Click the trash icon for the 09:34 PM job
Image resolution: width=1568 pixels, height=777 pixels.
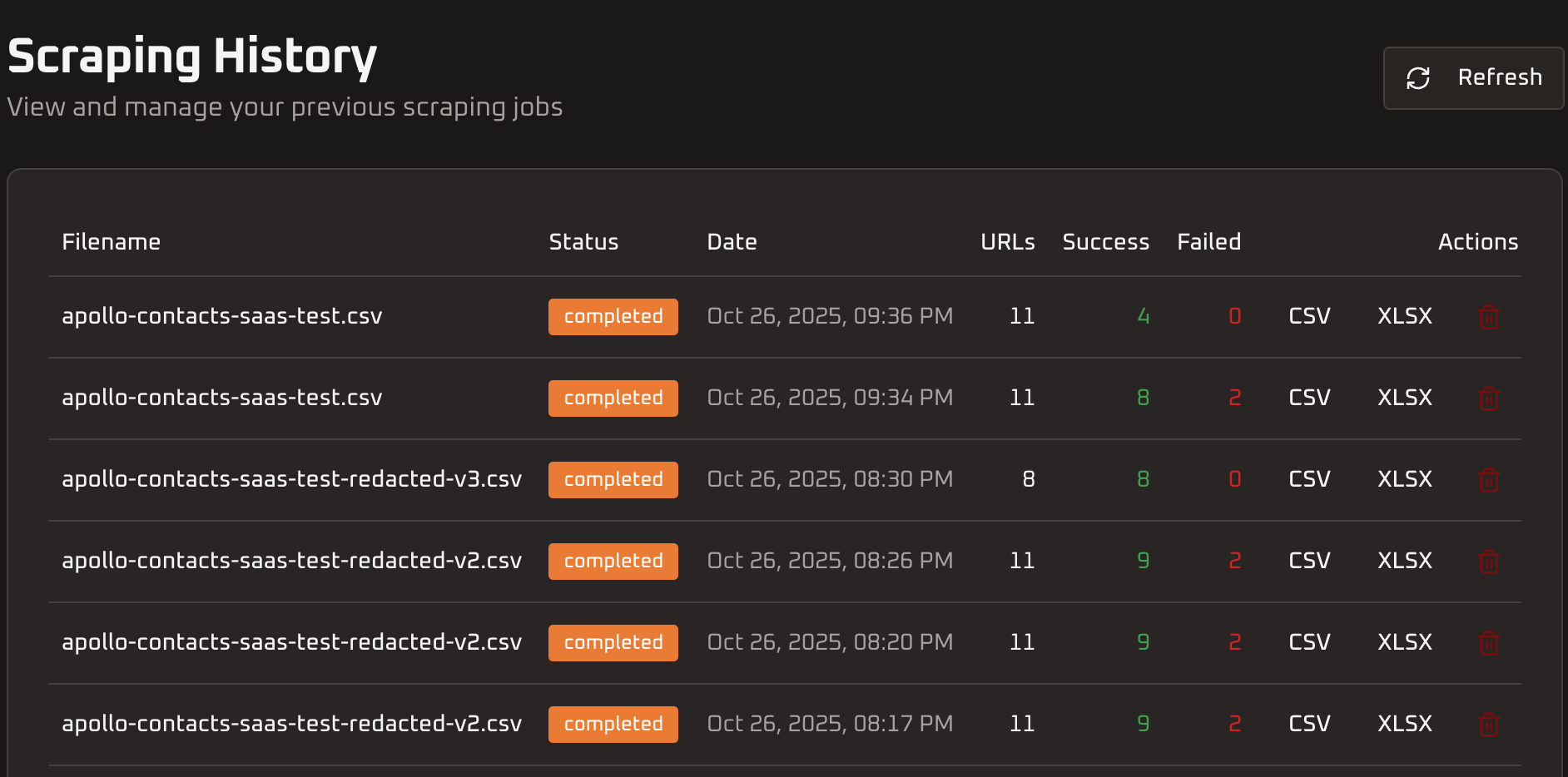[1489, 398]
